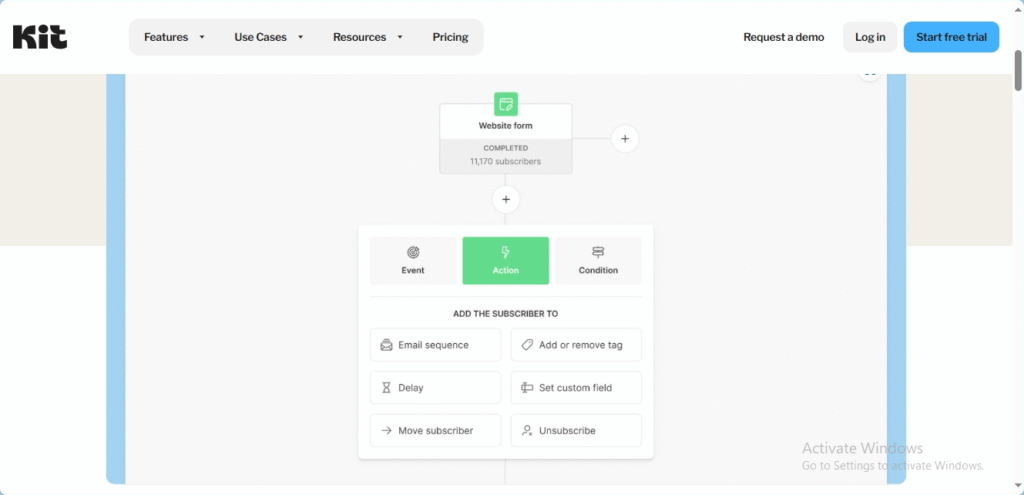1024x495 pixels.
Task: Click the Email sequence envelope icon
Action: pos(387,345)
